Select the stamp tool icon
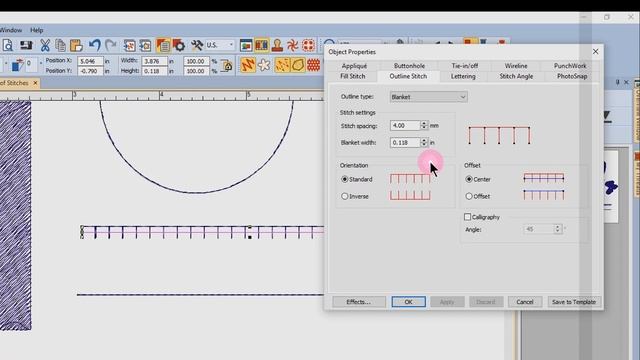 278,45
